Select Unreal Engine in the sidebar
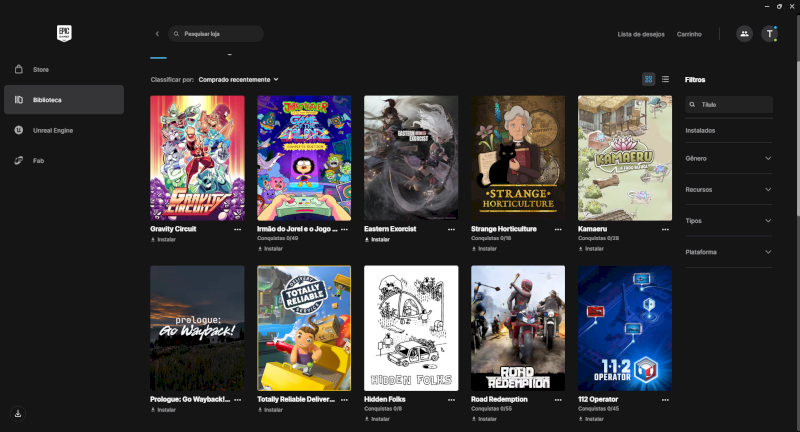Viewport: 800px width, 432px height. coord(54,130)
